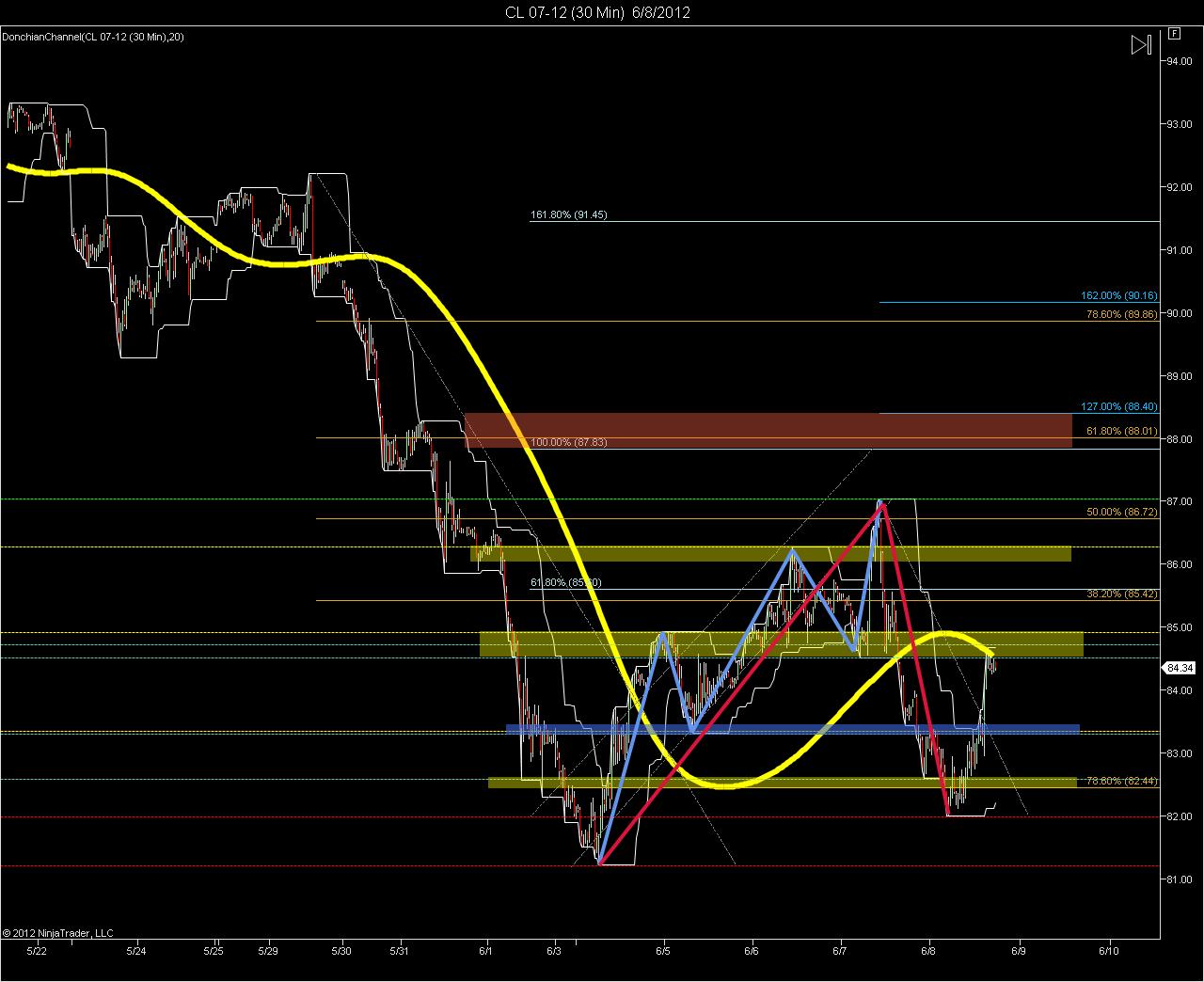Click the 78.60% (89.86) Fibonacci label

click(1122, 314)
